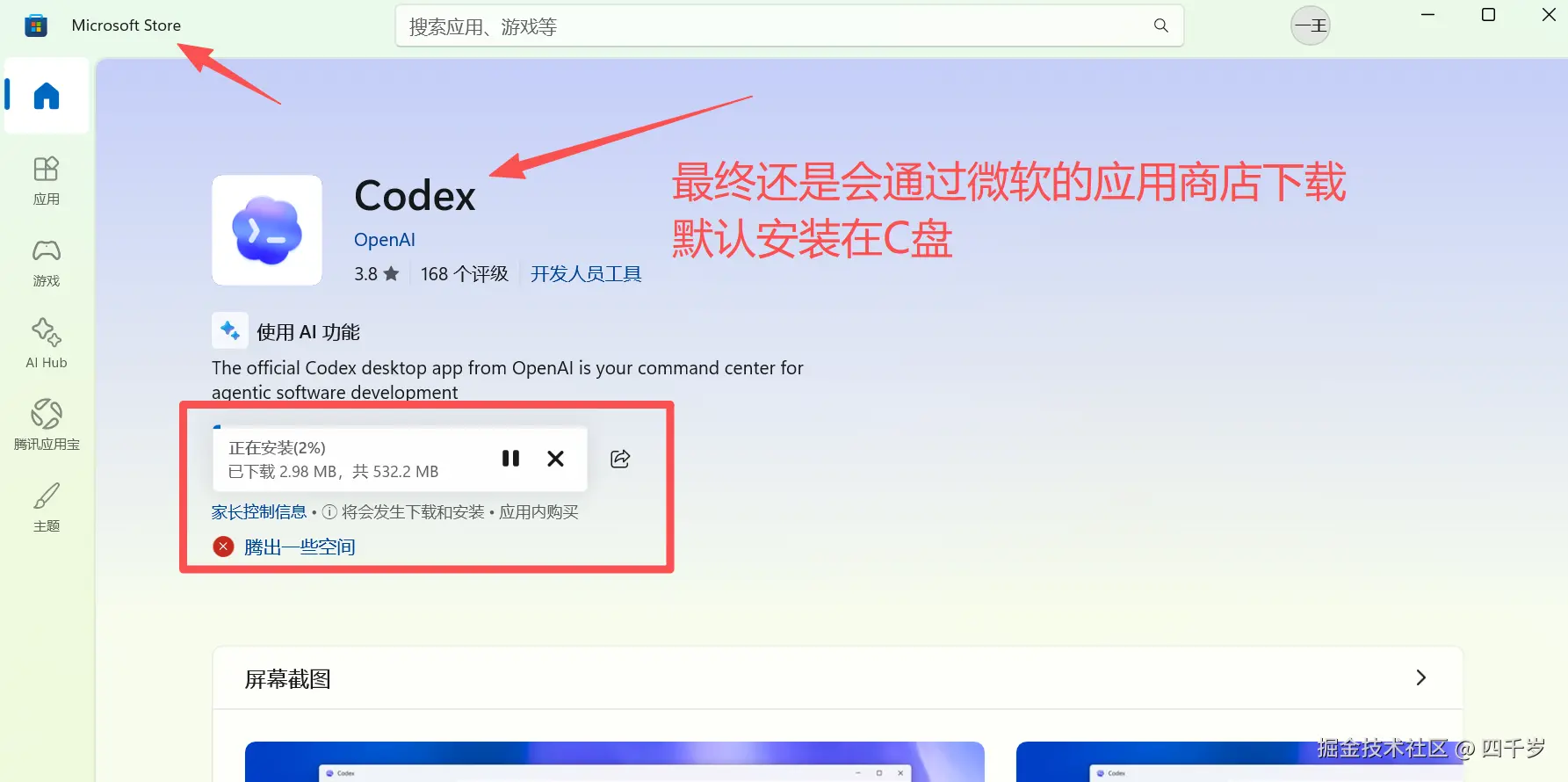Minimize the Microsoft Store window

tap(1427, 15)
